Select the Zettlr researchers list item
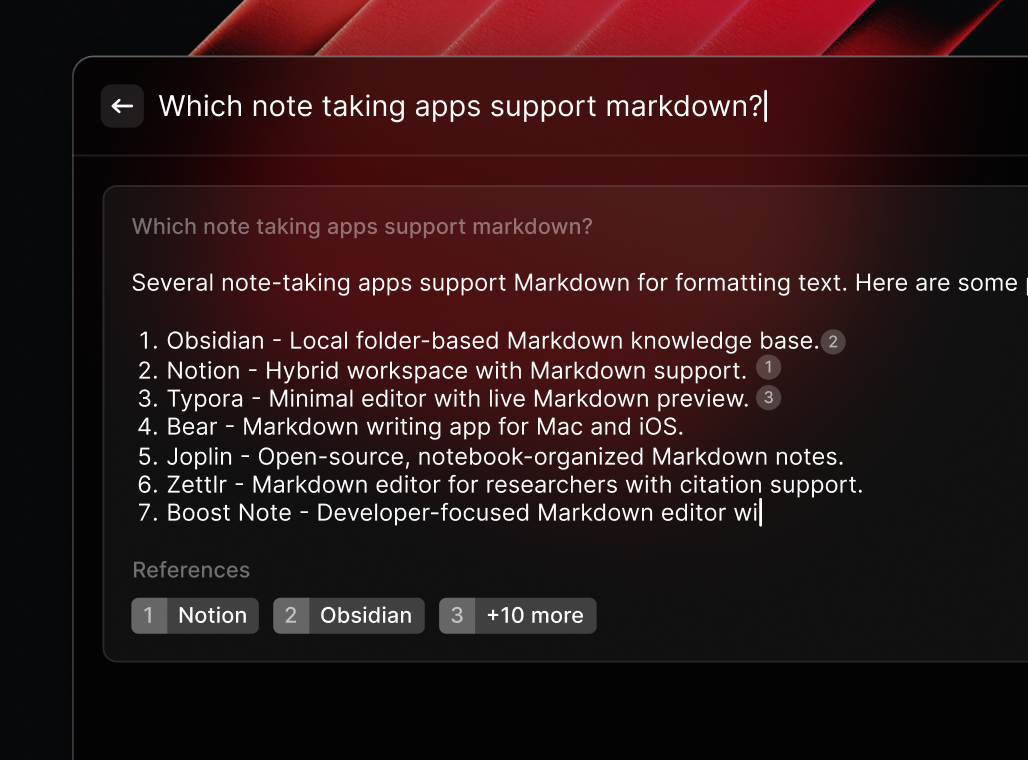1028x760 pixels. point(500,485)
